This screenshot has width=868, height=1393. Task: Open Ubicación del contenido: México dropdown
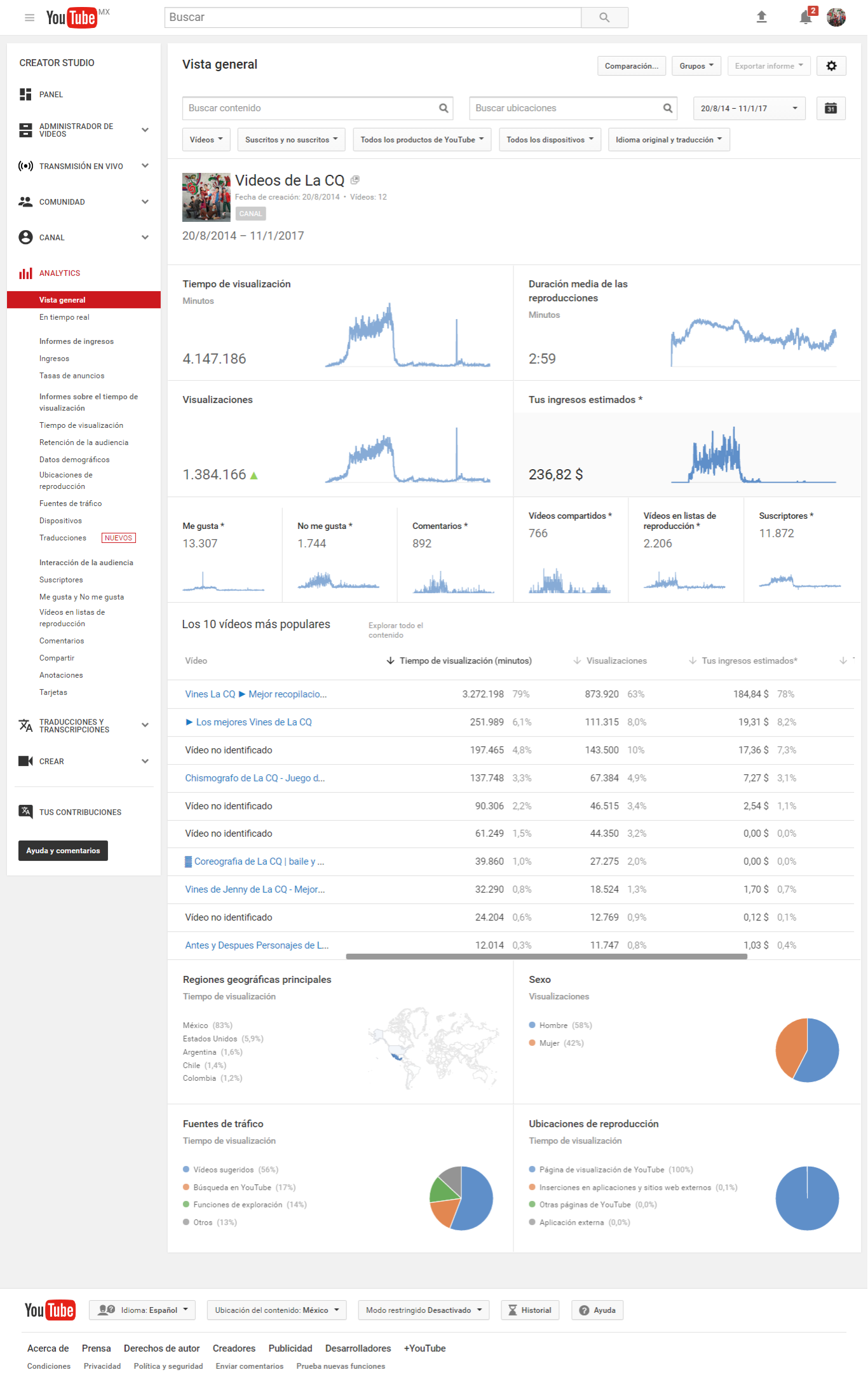click(277, 1310)
